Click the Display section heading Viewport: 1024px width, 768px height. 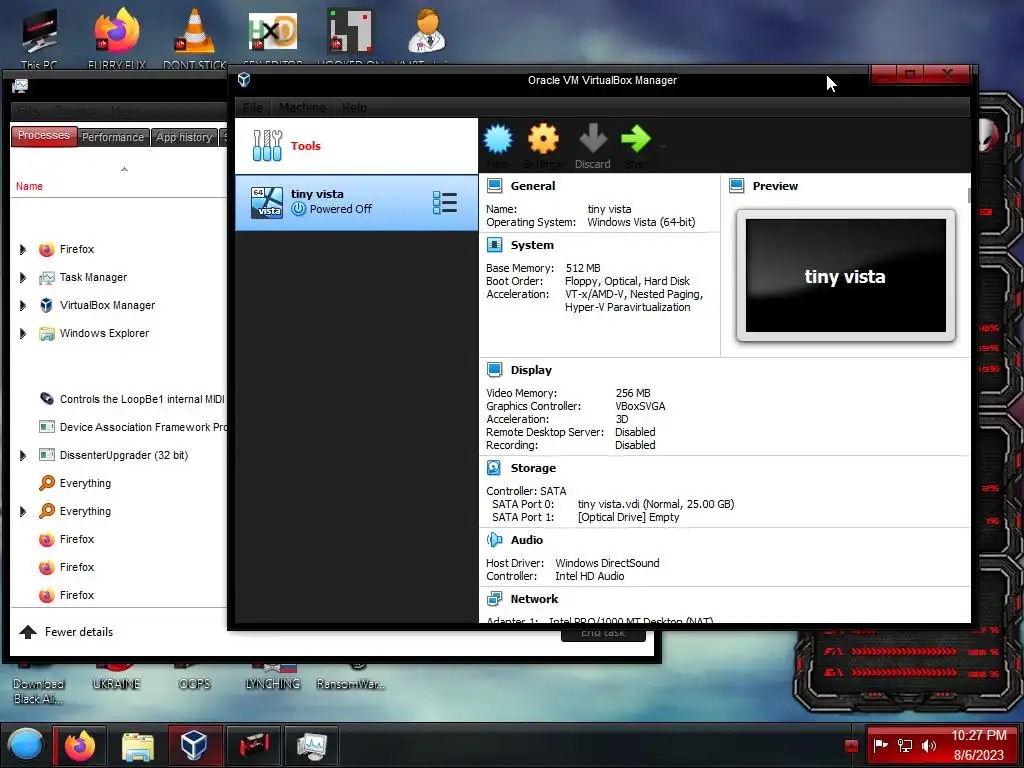(531, 370)
